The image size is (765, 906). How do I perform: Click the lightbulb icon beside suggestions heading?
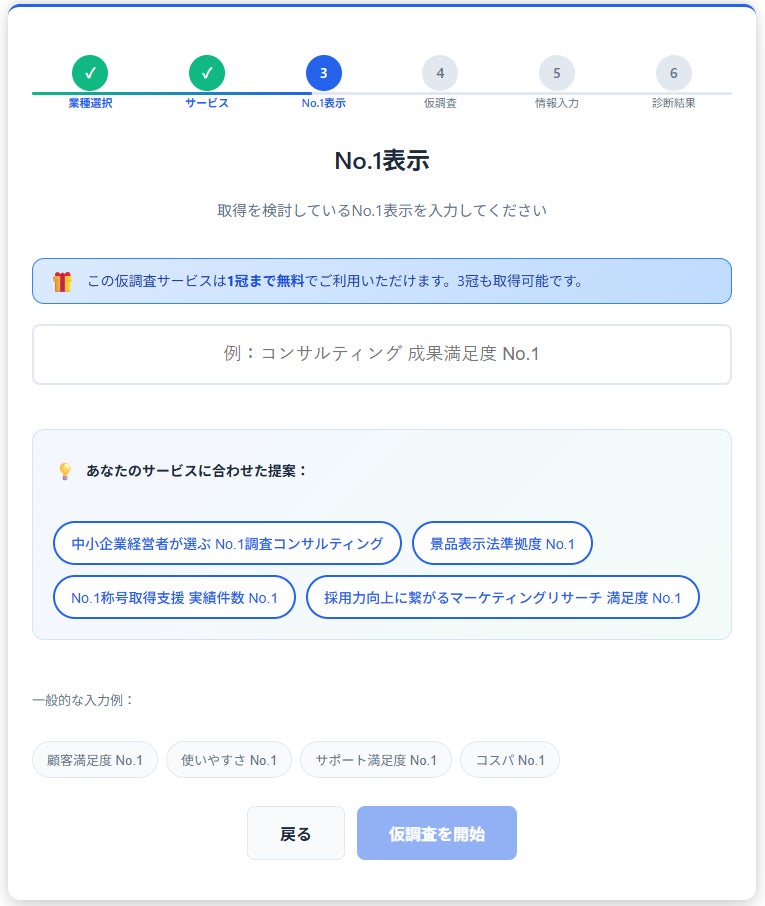pyautogui.click(x=65, y=470)
